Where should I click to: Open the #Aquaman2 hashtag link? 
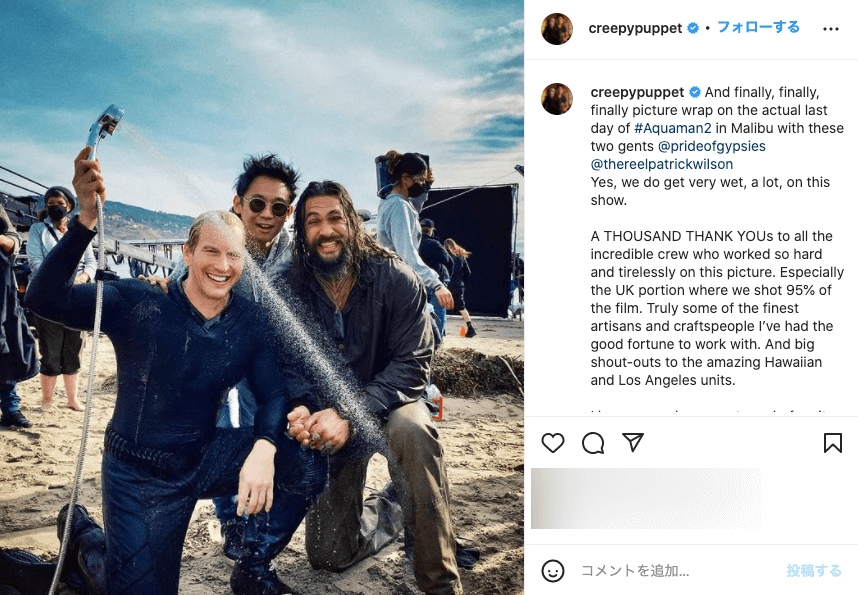coord(673,128)
